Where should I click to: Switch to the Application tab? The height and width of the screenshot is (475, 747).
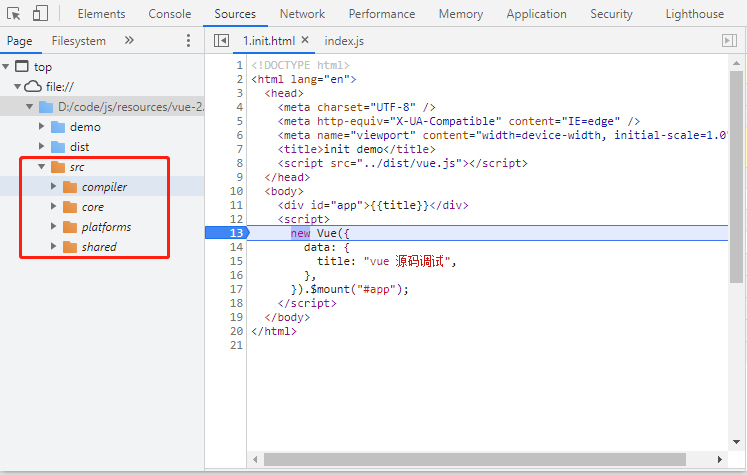(536, 14)
